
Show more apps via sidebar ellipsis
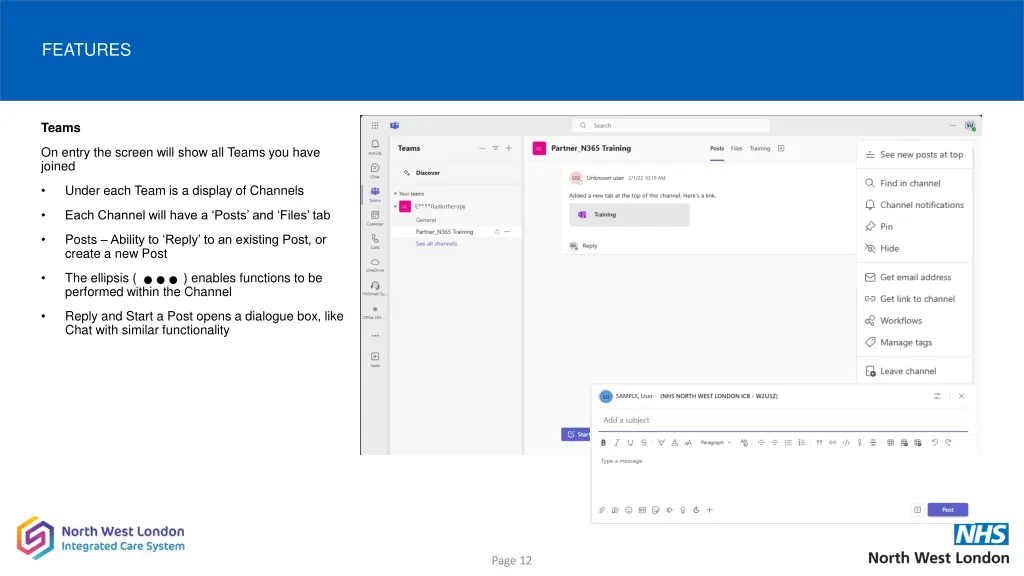375,336
